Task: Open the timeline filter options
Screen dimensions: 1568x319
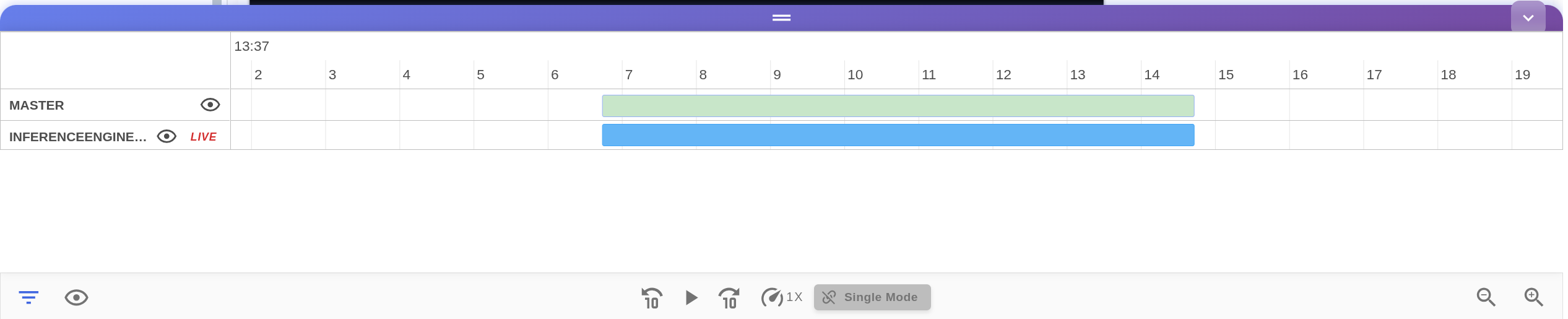Action: (28, 297)
